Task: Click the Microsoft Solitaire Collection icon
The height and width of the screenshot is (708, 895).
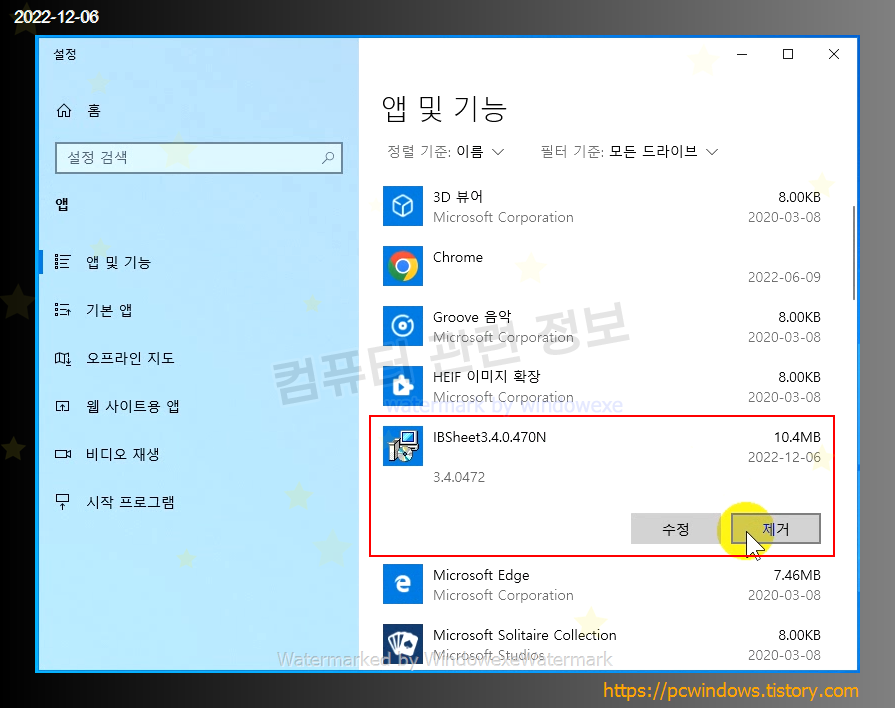Action: point(403,644)
